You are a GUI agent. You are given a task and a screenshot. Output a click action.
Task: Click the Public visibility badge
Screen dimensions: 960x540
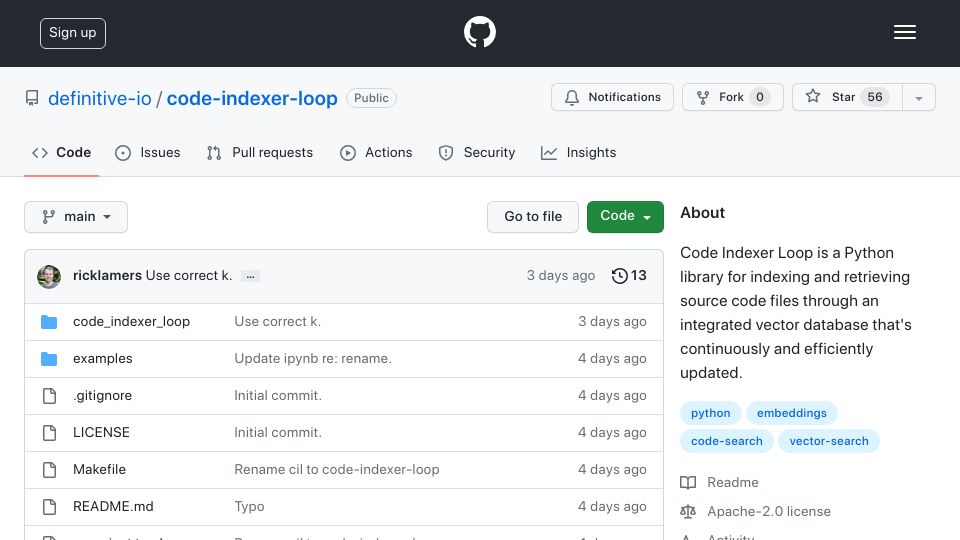(371, 98)
